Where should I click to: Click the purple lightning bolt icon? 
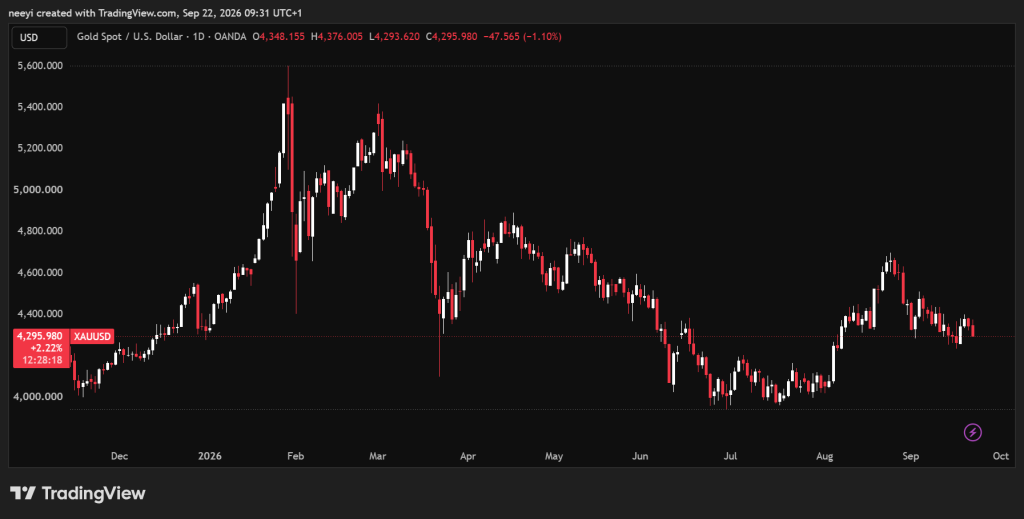point(972,432)
